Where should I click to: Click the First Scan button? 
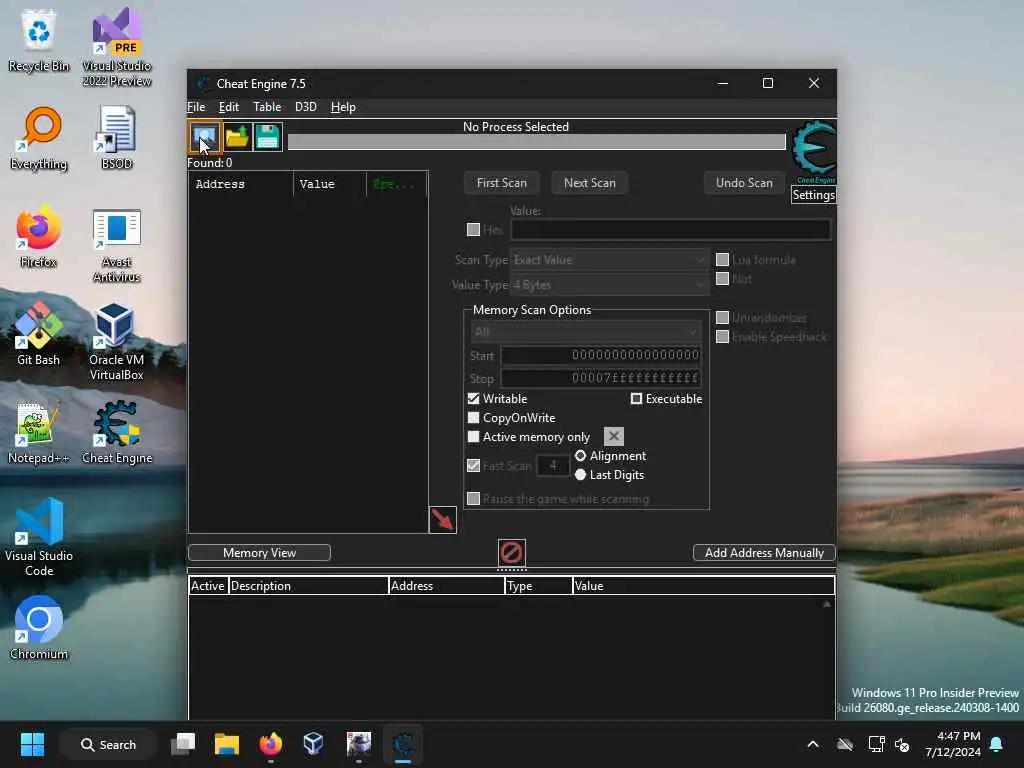tap(502, 183)
